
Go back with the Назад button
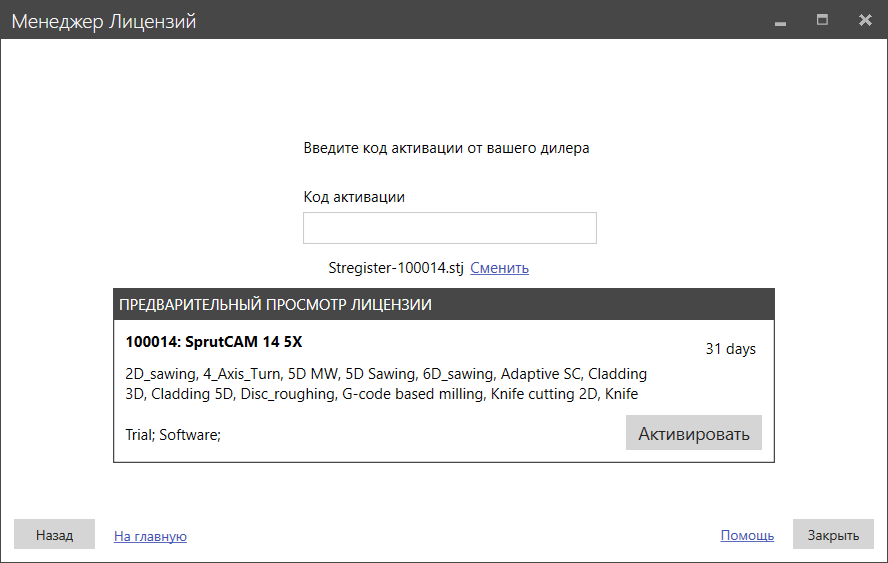click(54, 535)
